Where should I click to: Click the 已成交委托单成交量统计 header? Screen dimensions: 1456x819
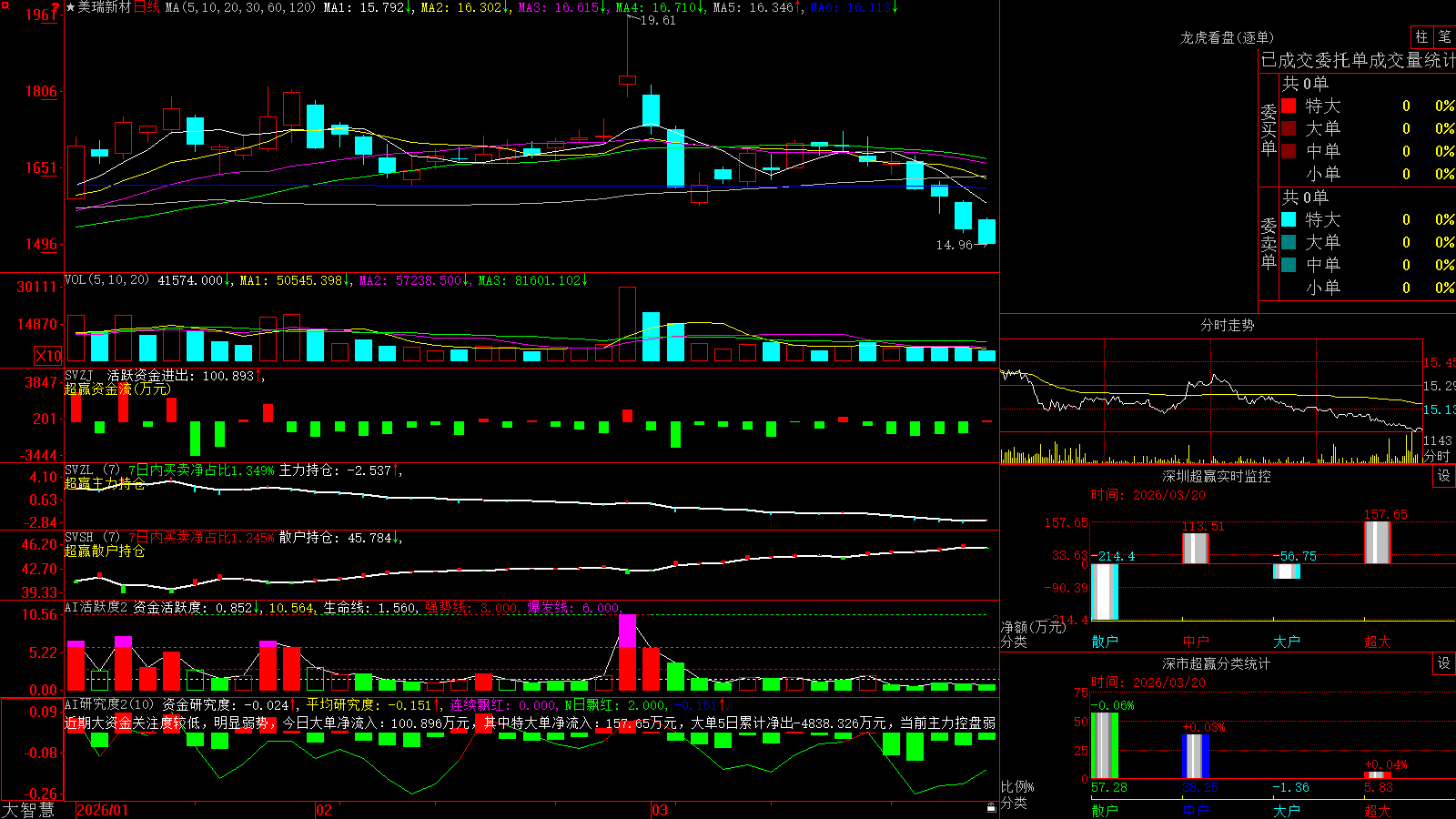pyautogui.click(x=1358, y=60)
